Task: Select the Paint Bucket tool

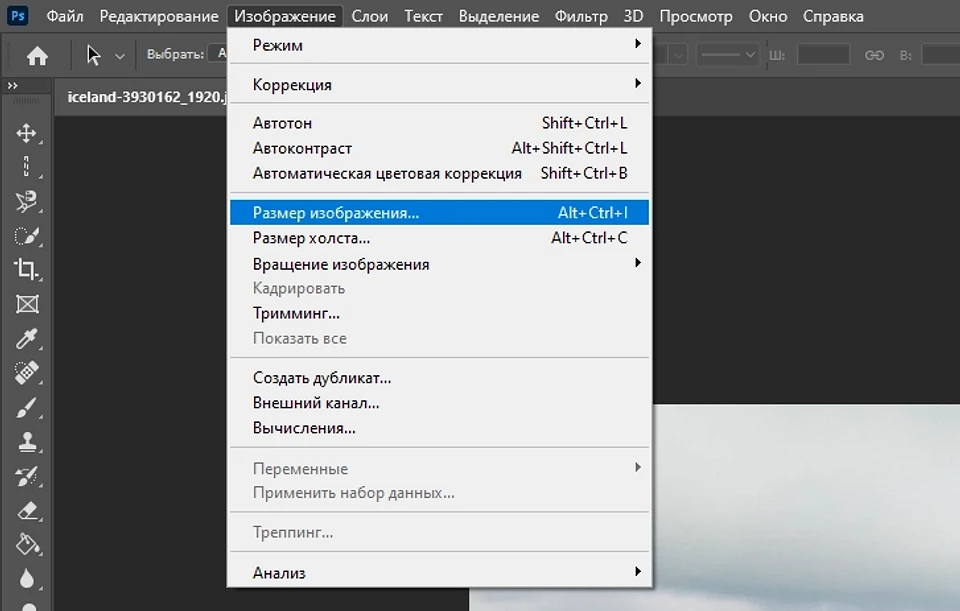Action: tap(27, 544)
